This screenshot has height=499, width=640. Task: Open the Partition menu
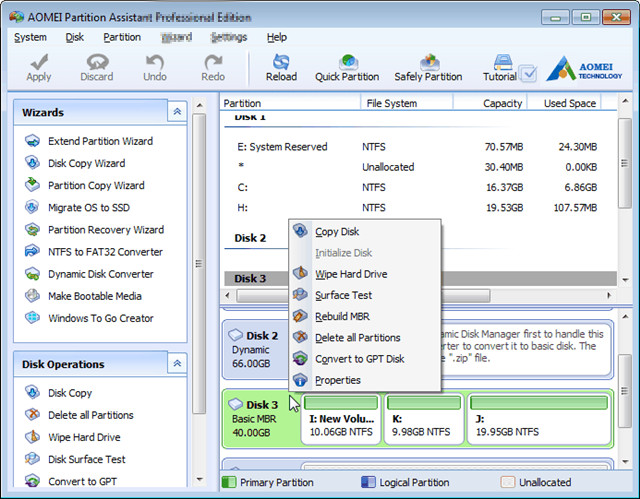pos(122,37)
